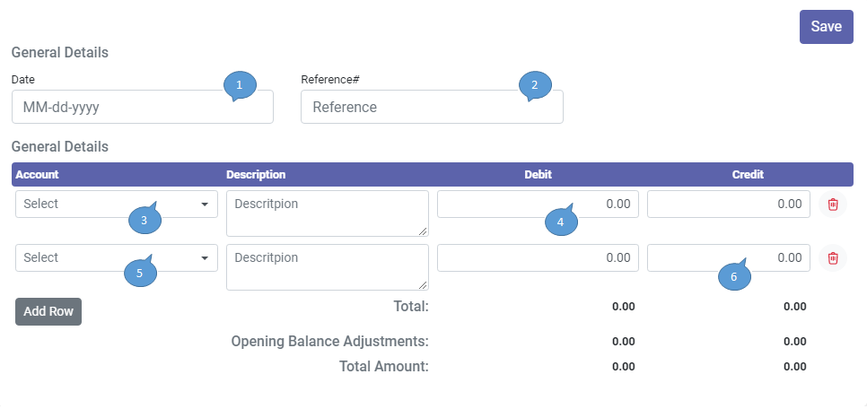867x409 pixels.
Task: Click annotation bubble number 2
Action: click(535, 85)
